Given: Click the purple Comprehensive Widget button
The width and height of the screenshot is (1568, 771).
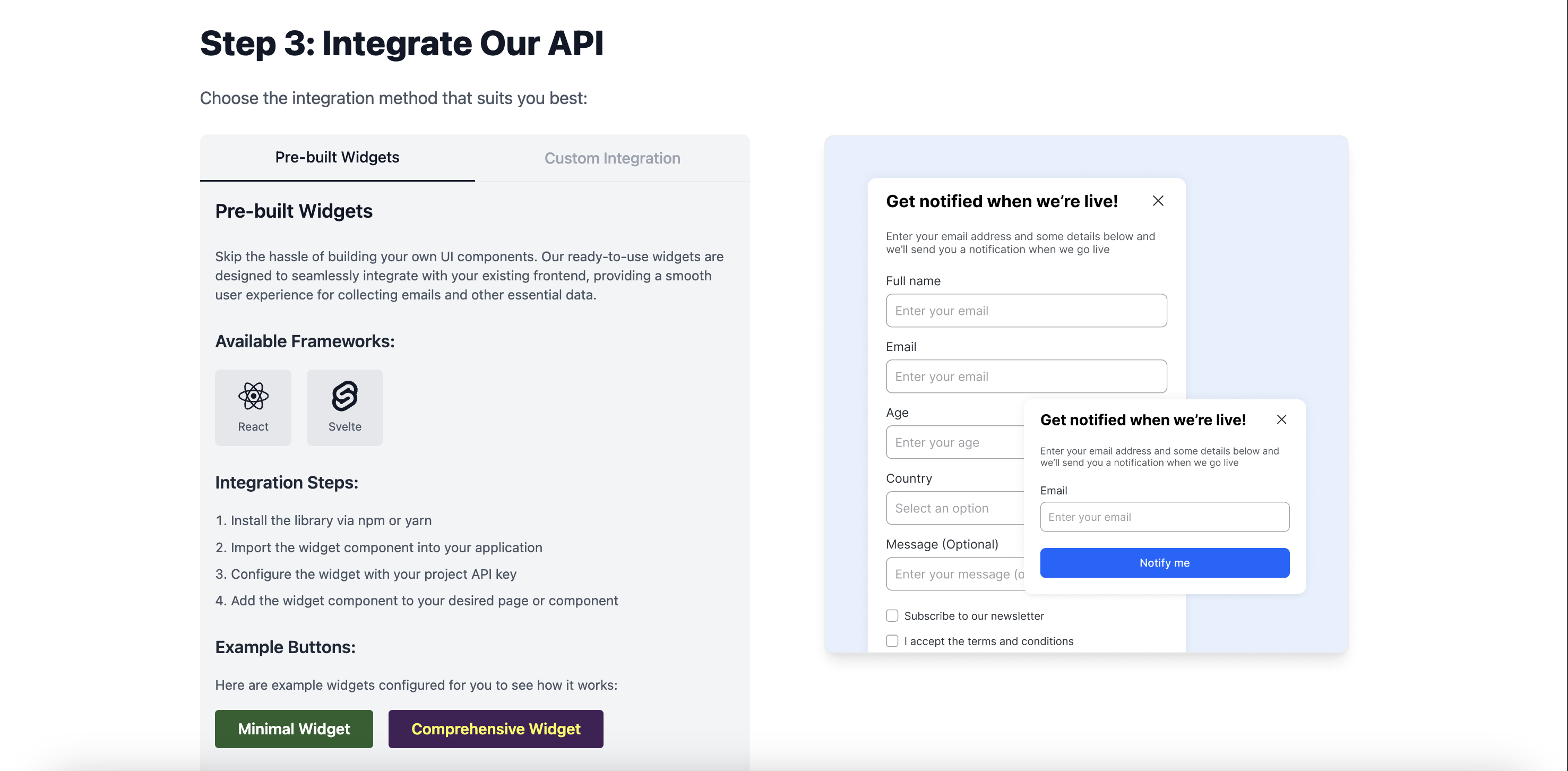Looking at the screenshot, I should pos(496,729).
